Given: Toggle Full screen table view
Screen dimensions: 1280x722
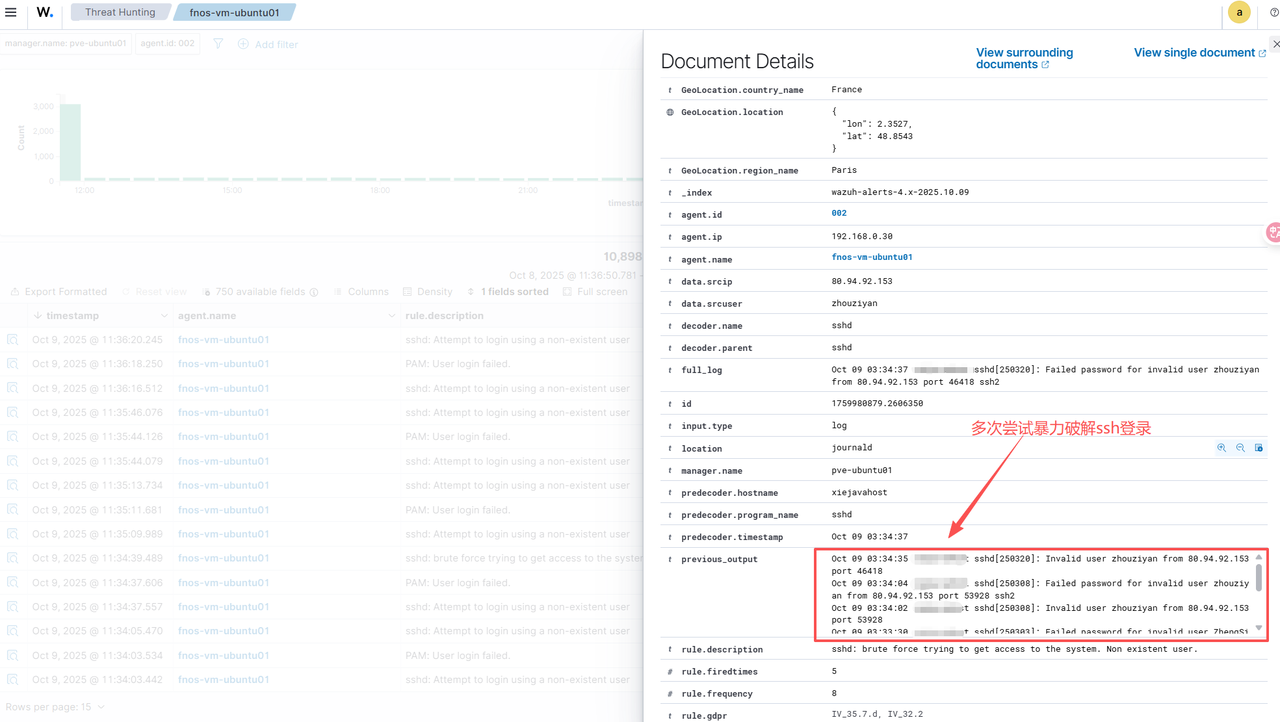Looking at the screenshot, I should (x=595, y=292).
